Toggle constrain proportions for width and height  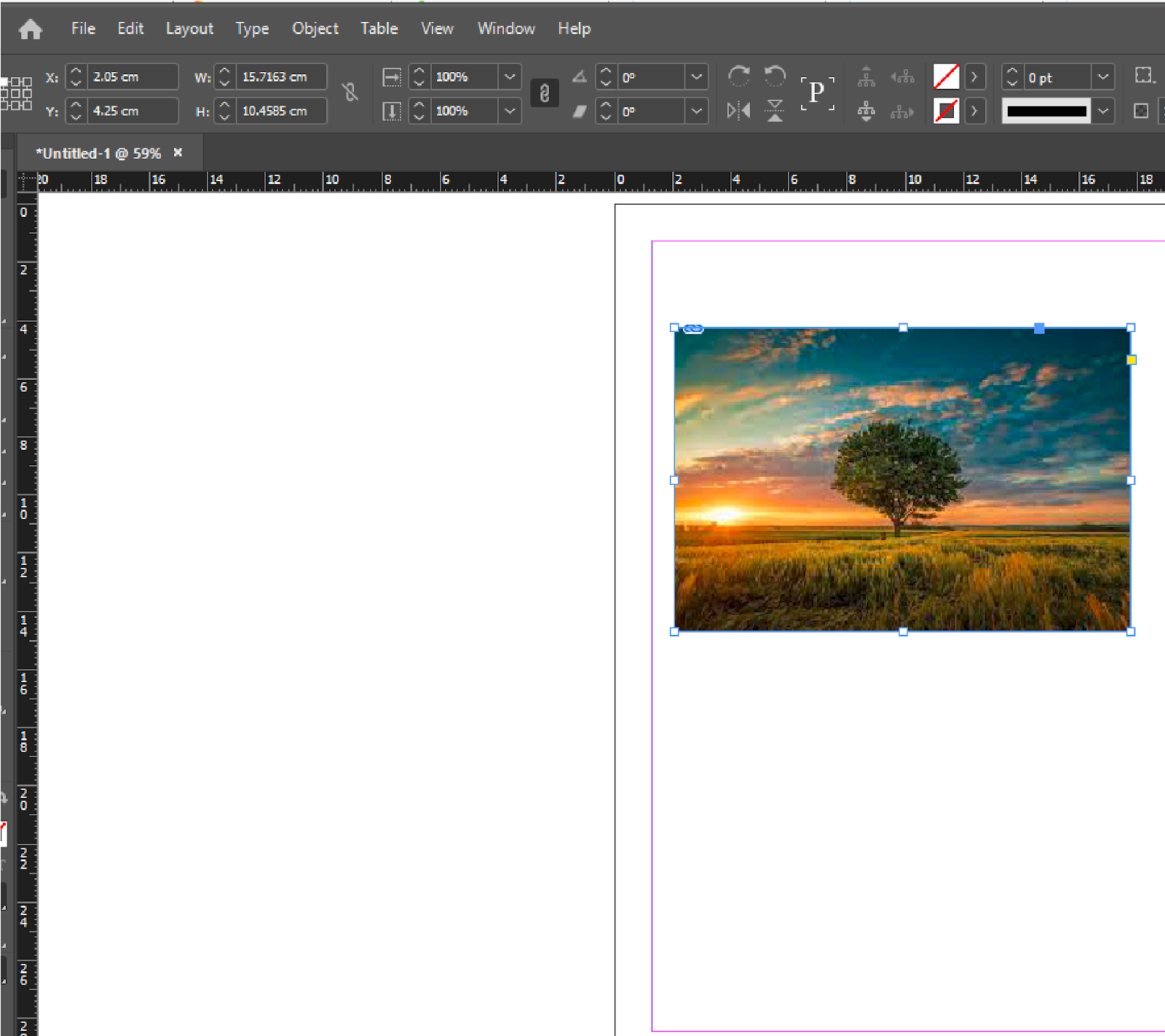[x=350, y=92]
